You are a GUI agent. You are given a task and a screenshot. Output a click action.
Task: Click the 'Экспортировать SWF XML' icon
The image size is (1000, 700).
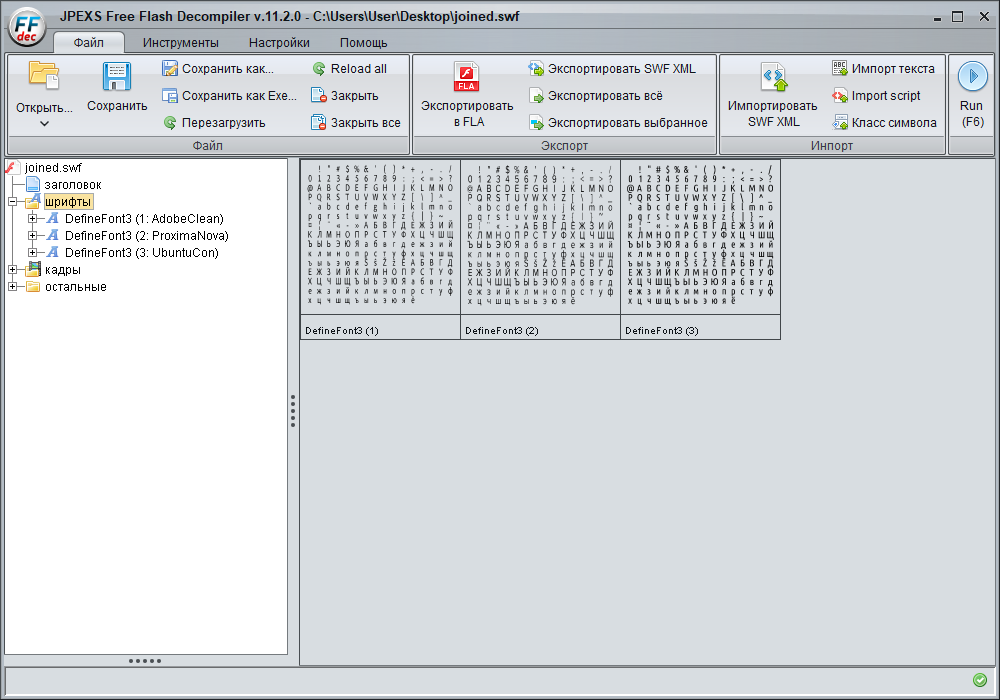(536, 68)
